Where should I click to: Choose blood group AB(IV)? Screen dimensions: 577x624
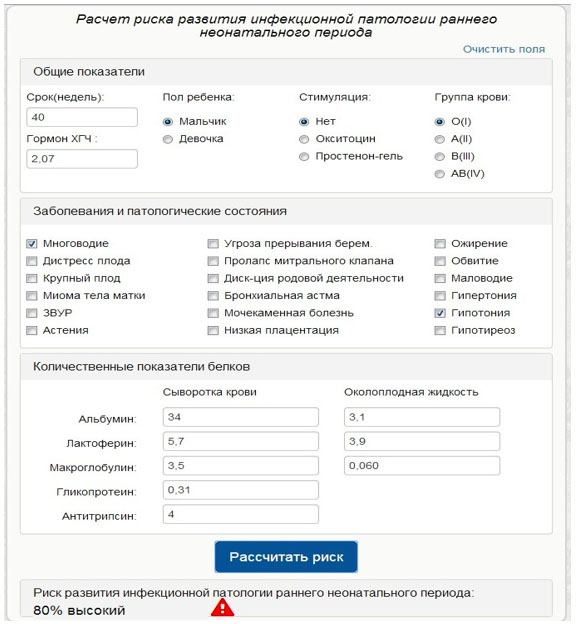point(440,174)
